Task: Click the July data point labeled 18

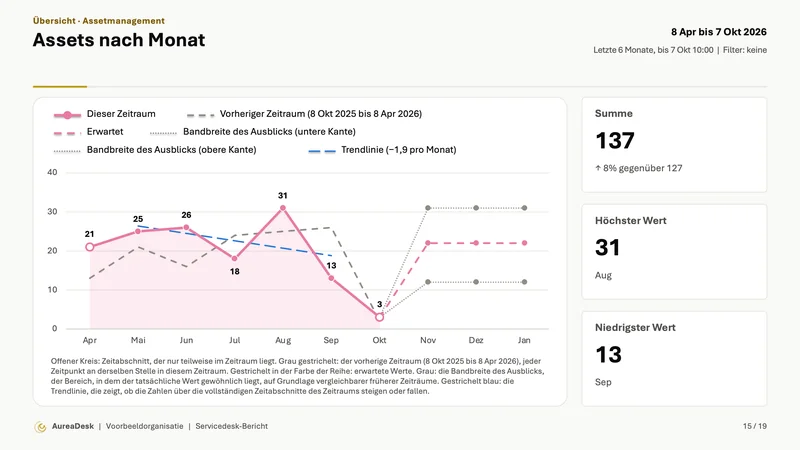Action: tap(235, 259)
